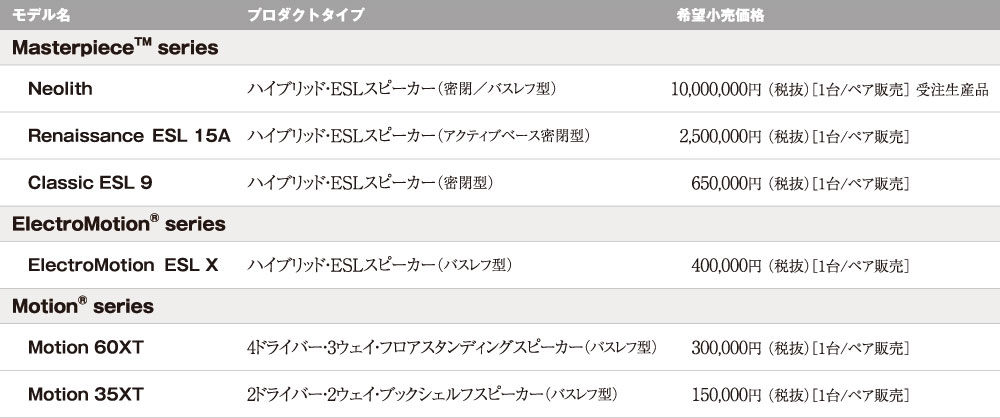Click the プロダクトタイプ column header
This screenshot has width=1000, height=418.
pyautogui.click(x=305, y=15)
